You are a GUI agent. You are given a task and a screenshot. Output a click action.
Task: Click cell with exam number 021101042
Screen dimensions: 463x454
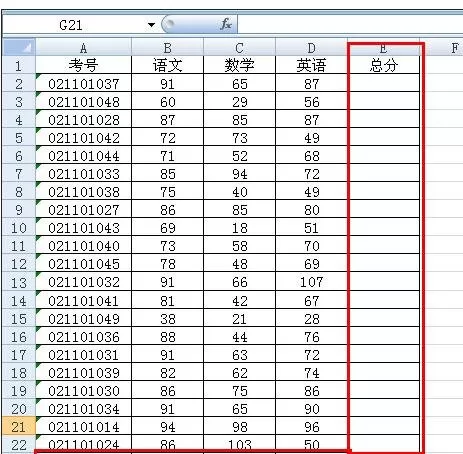pos(84,137)
